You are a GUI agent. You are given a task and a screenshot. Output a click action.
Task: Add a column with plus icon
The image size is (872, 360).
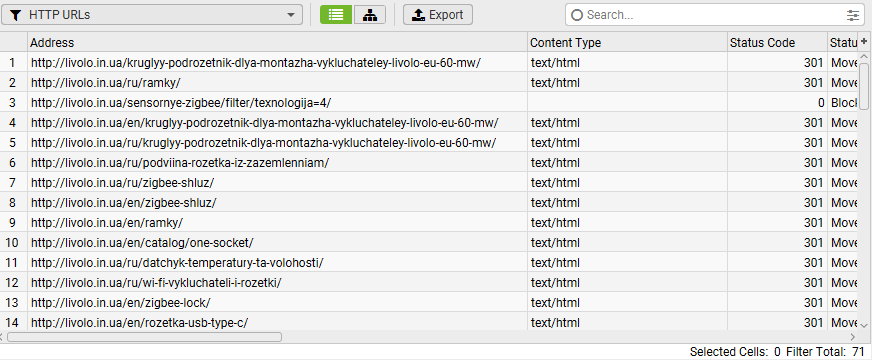[864, 42]
